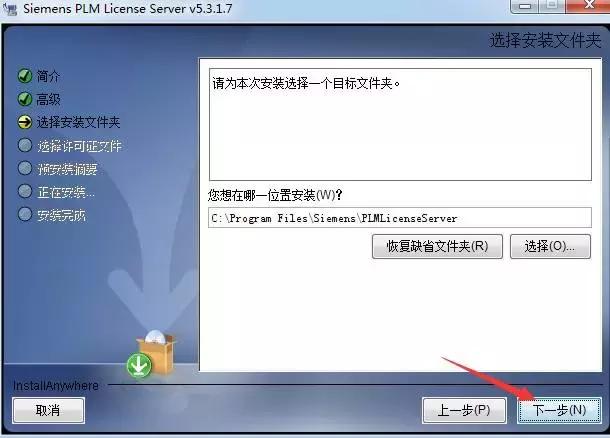
Task: Select the 简介 step label
Action: coord(48,76)
